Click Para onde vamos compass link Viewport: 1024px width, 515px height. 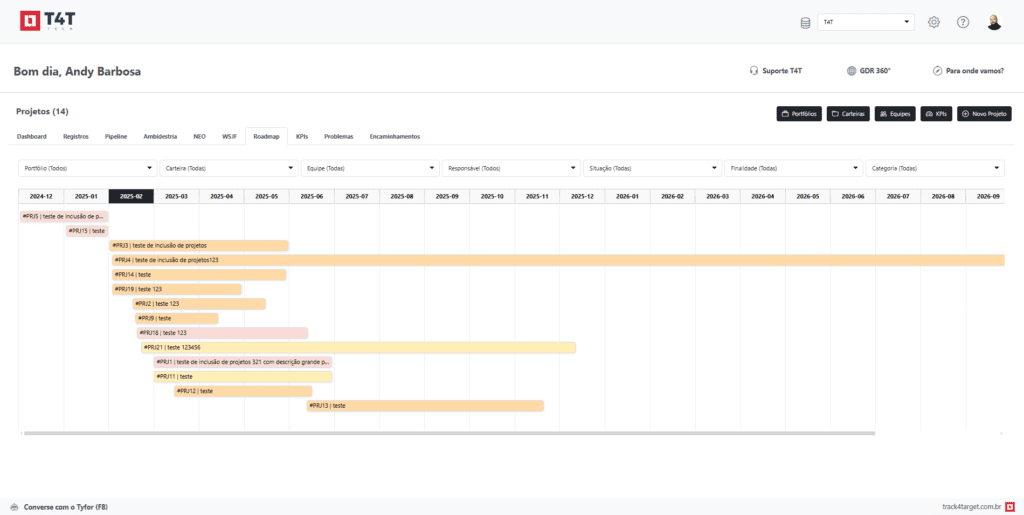(967, 71)
